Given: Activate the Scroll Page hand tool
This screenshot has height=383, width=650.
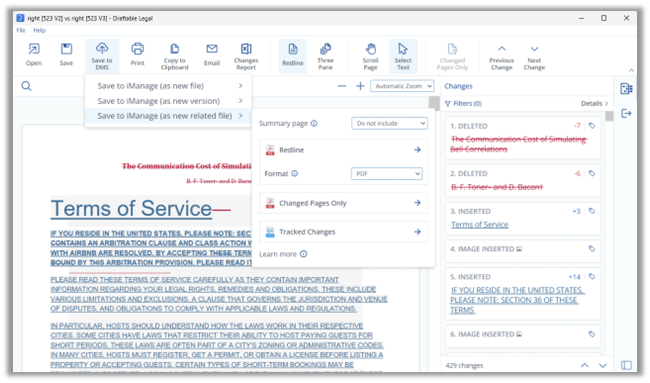Looking at the screenshot, I should pyautogui.click(x=370, y=56).
